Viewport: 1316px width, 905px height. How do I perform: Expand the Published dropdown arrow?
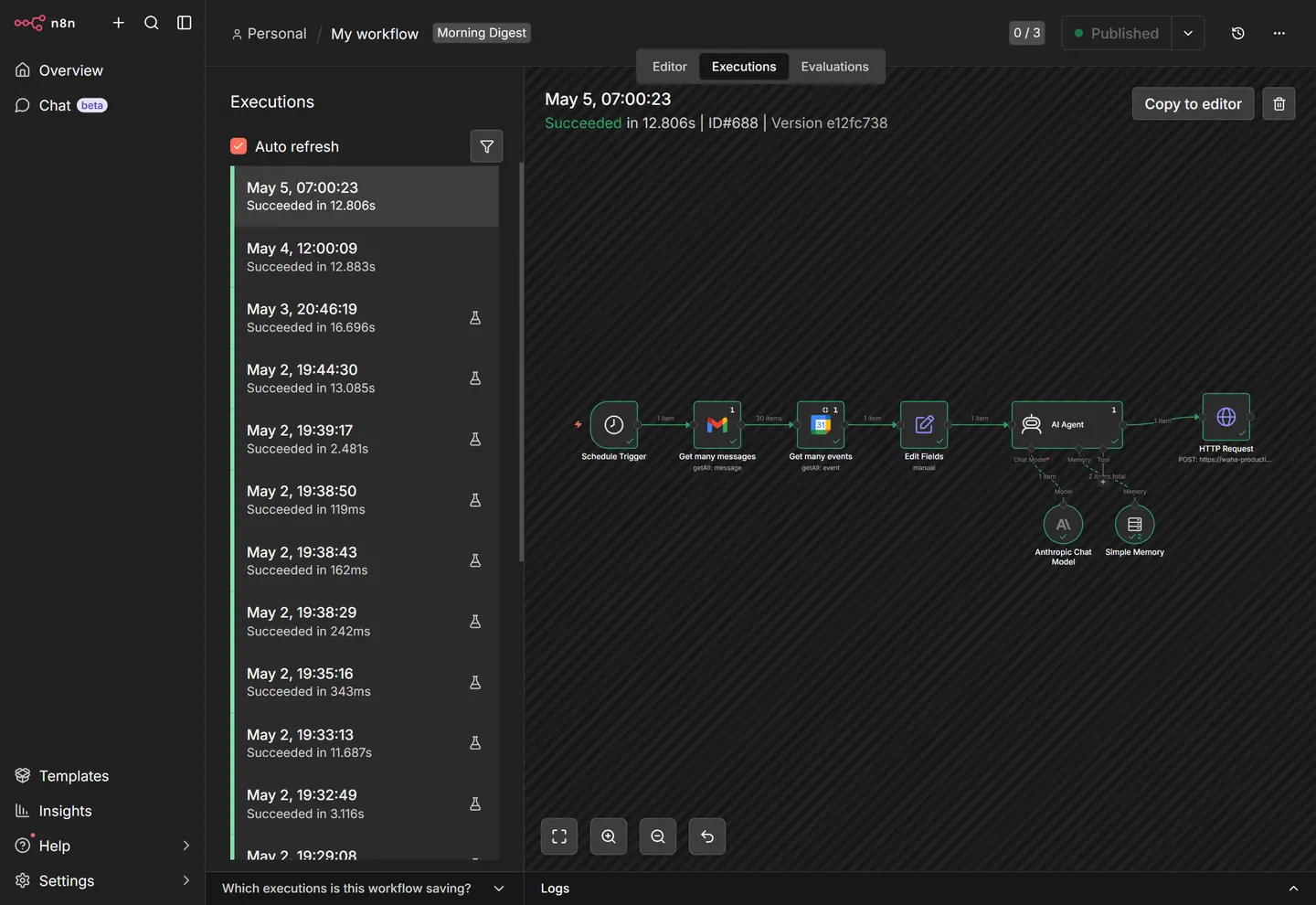pos(1188,33)
